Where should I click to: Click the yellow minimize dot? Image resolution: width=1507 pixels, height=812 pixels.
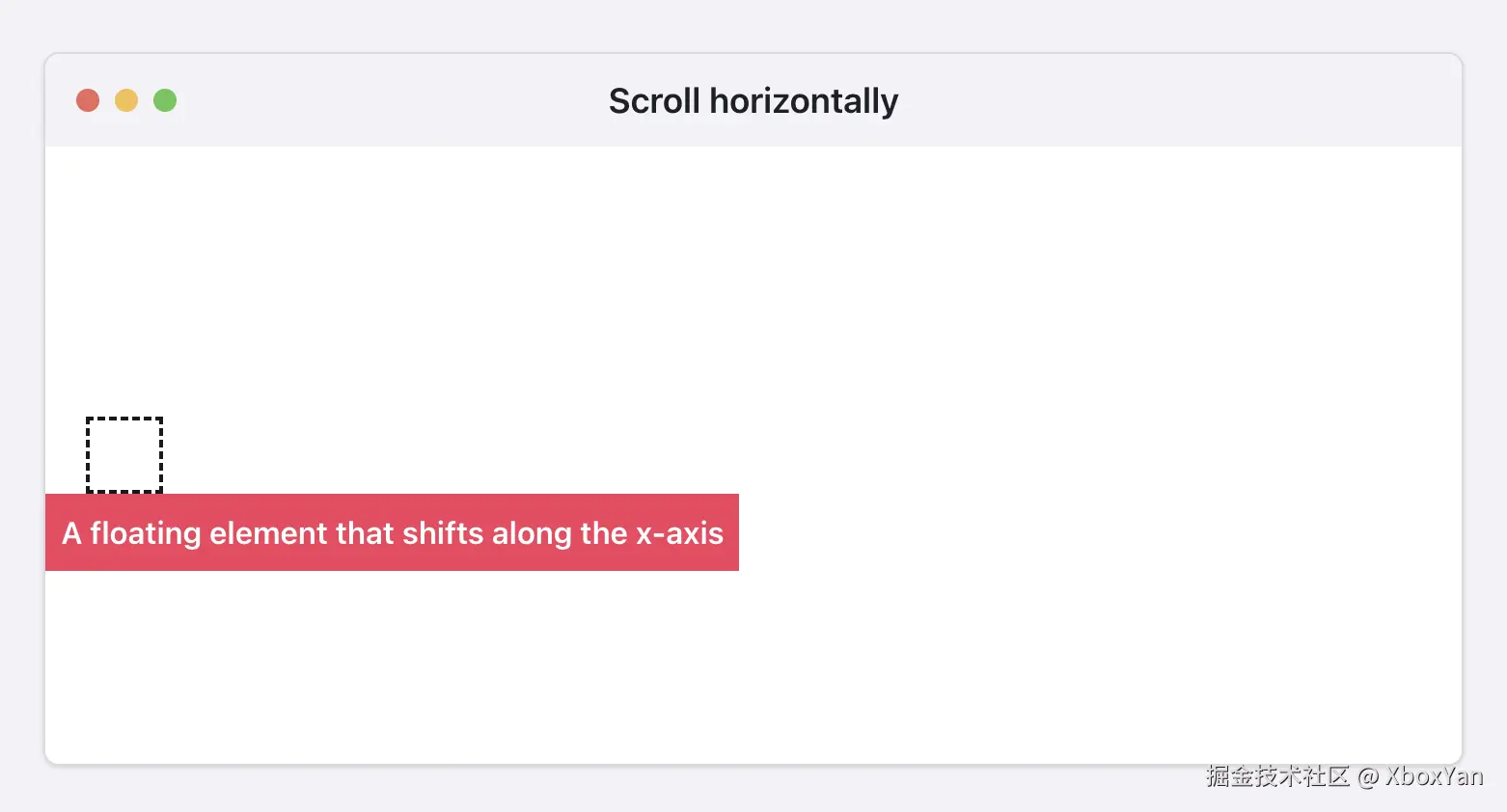point(126,100)
